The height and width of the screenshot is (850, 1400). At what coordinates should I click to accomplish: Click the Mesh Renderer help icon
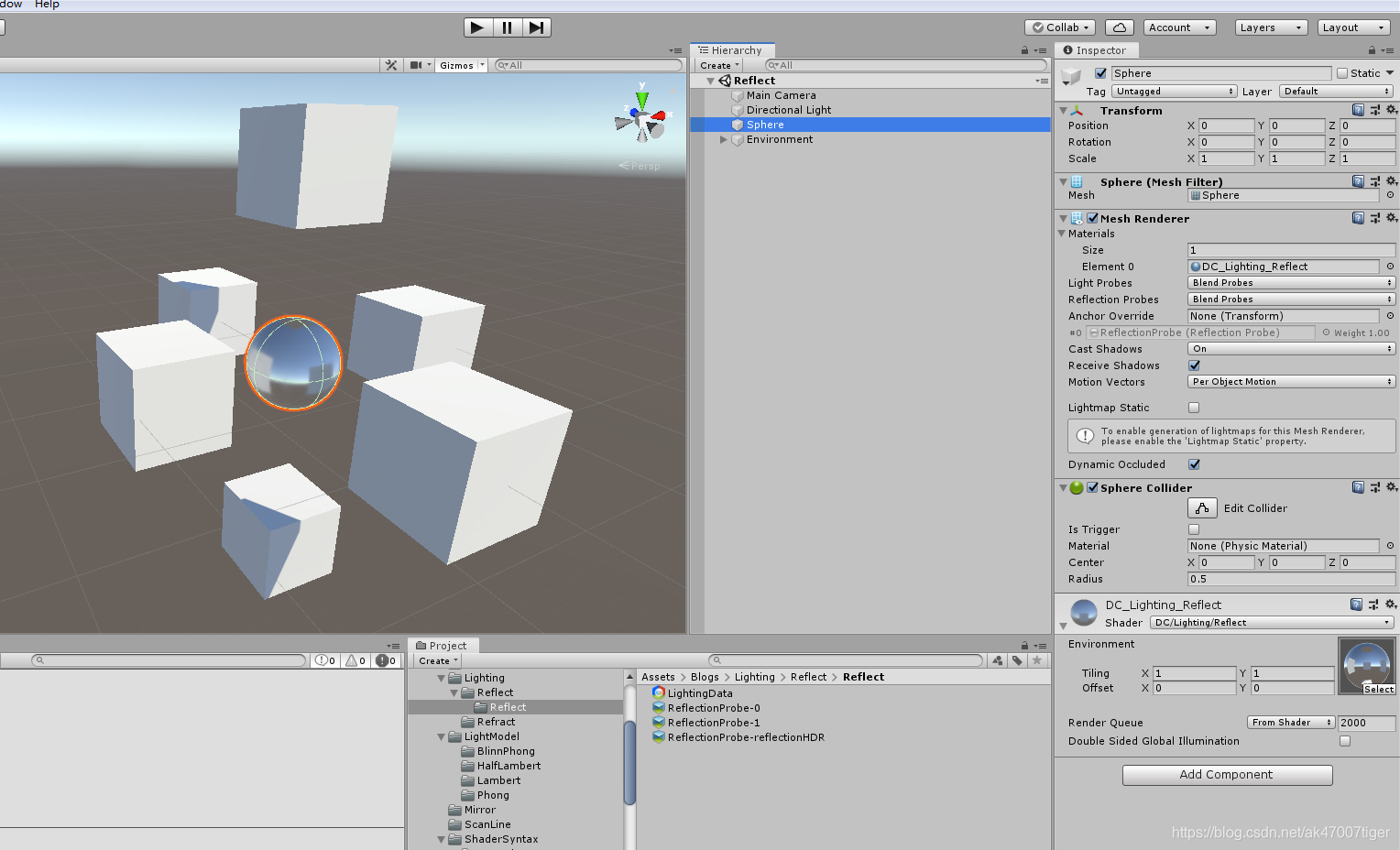pos(1357,218)
